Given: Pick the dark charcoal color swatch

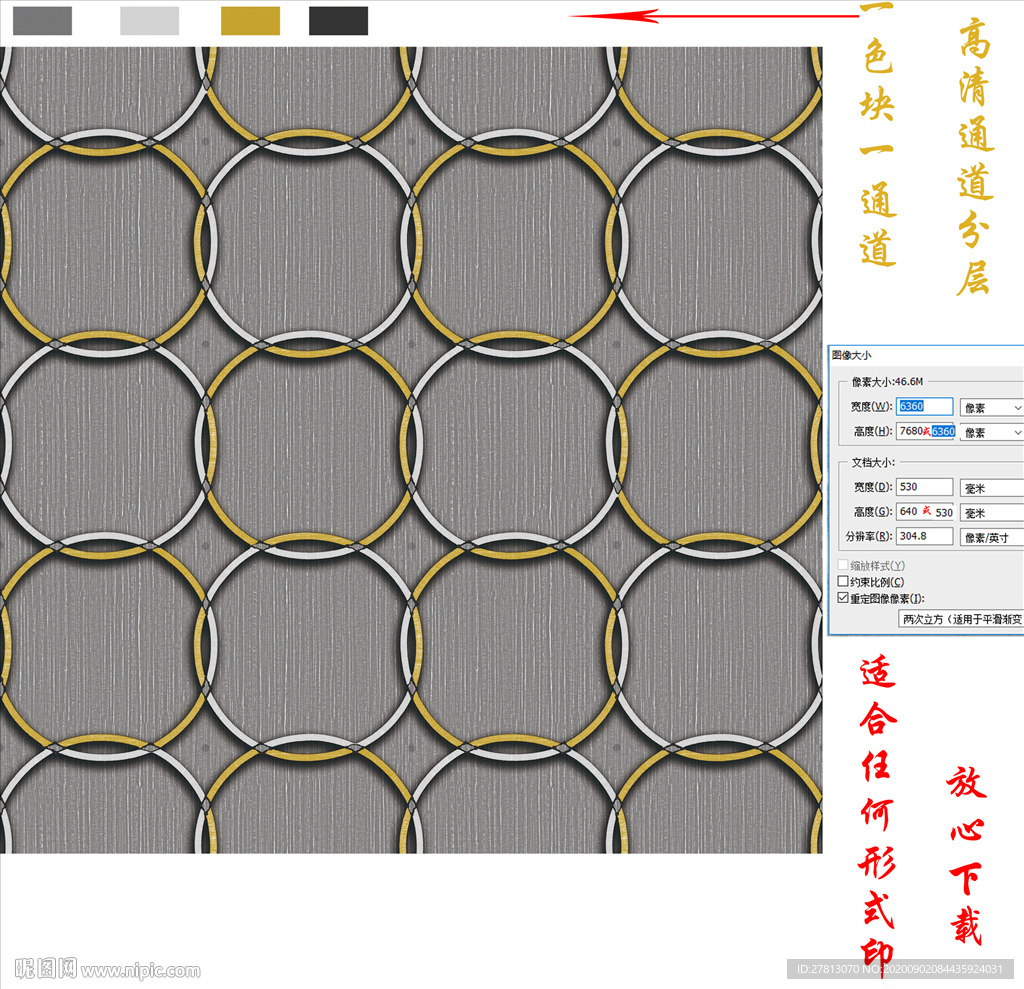Looking at the screenshot, I should pos(338,21).
